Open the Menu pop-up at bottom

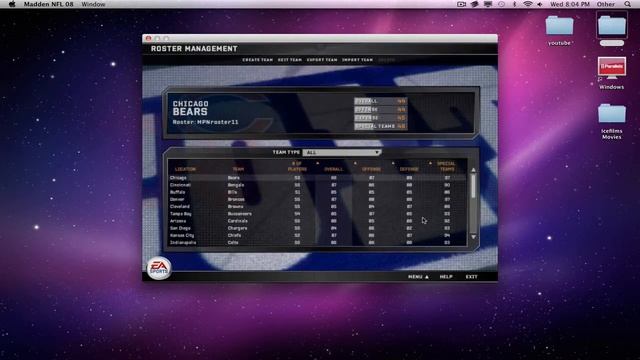point(418,277)
